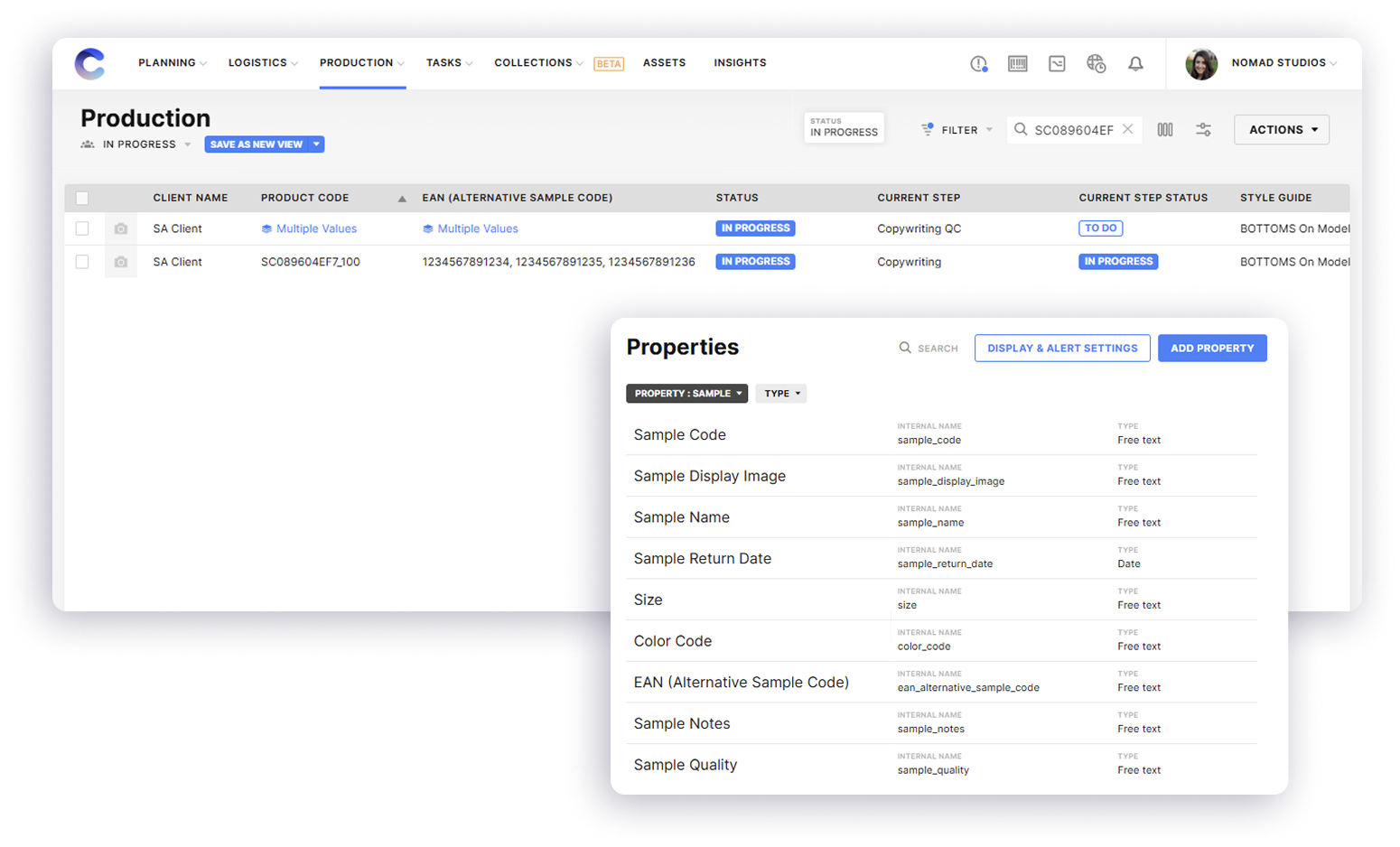Click the Product Code sort arrow

402,199
